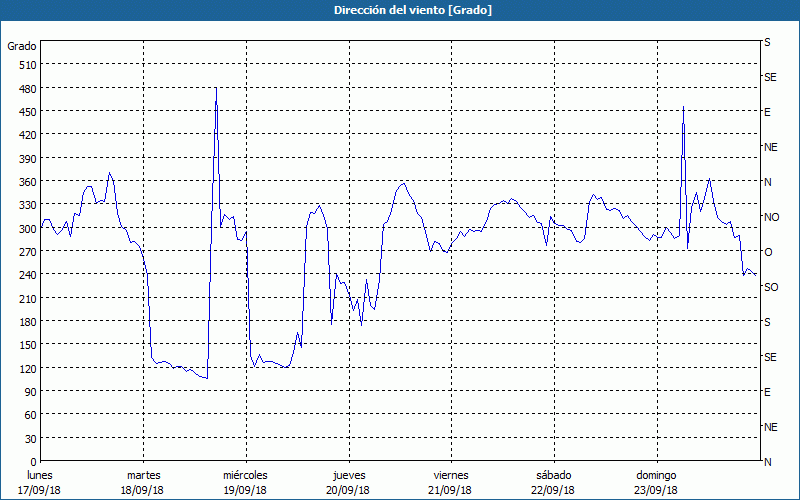Select the 'O' compass label on the right axis
Screen dimensions: 800x500
point(768,253)
